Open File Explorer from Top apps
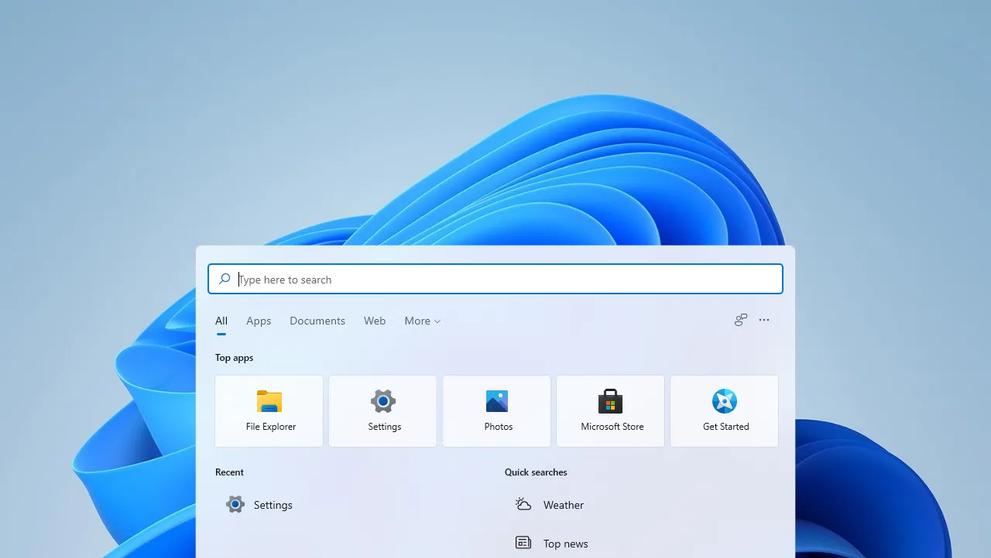 coord(269,411)
